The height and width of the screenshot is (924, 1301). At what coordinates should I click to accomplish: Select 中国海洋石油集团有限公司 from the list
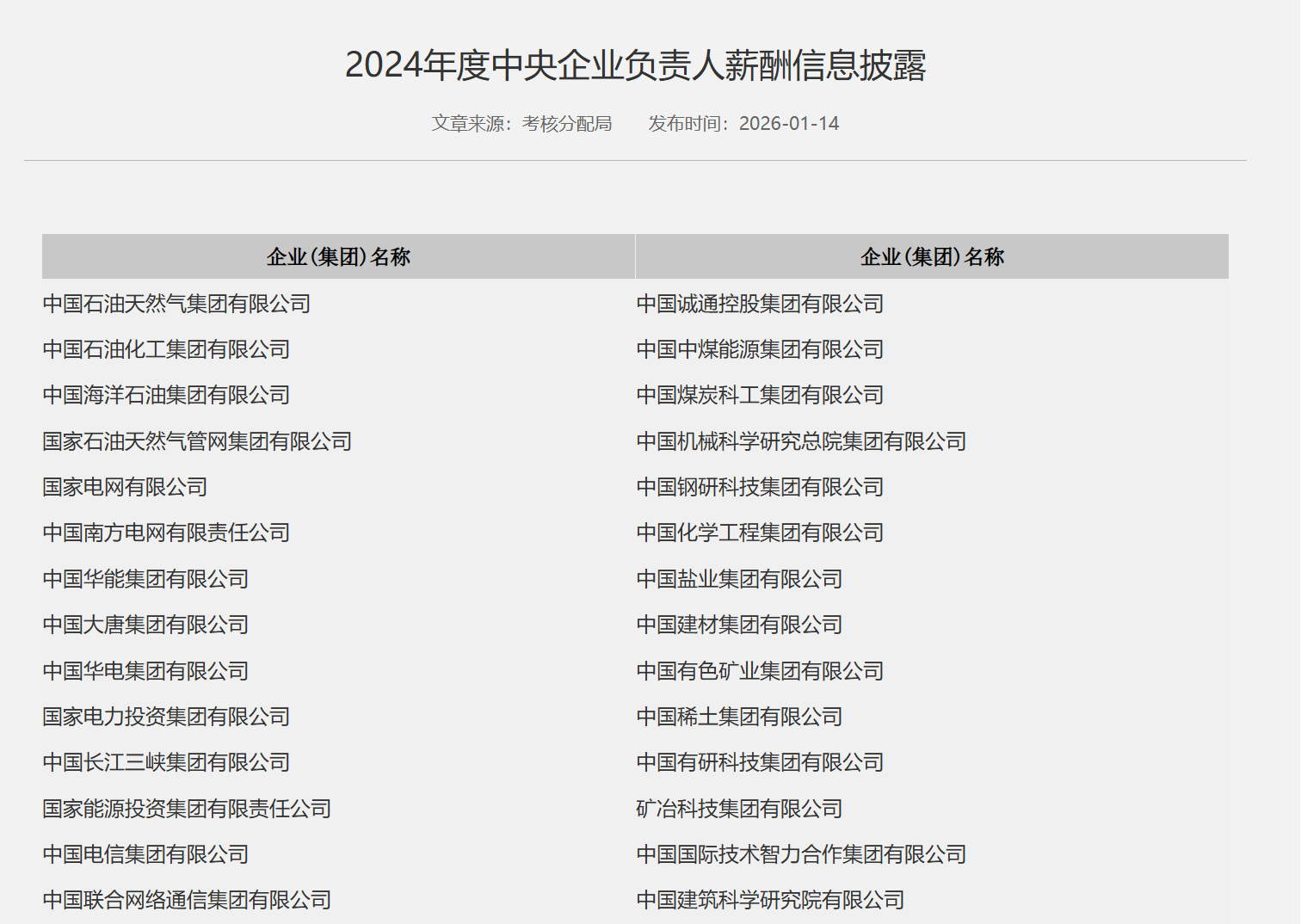tap(166, 395)
